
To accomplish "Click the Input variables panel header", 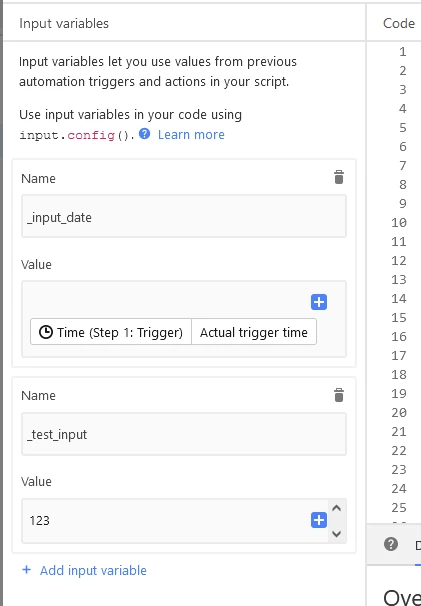I will point(64,23).
